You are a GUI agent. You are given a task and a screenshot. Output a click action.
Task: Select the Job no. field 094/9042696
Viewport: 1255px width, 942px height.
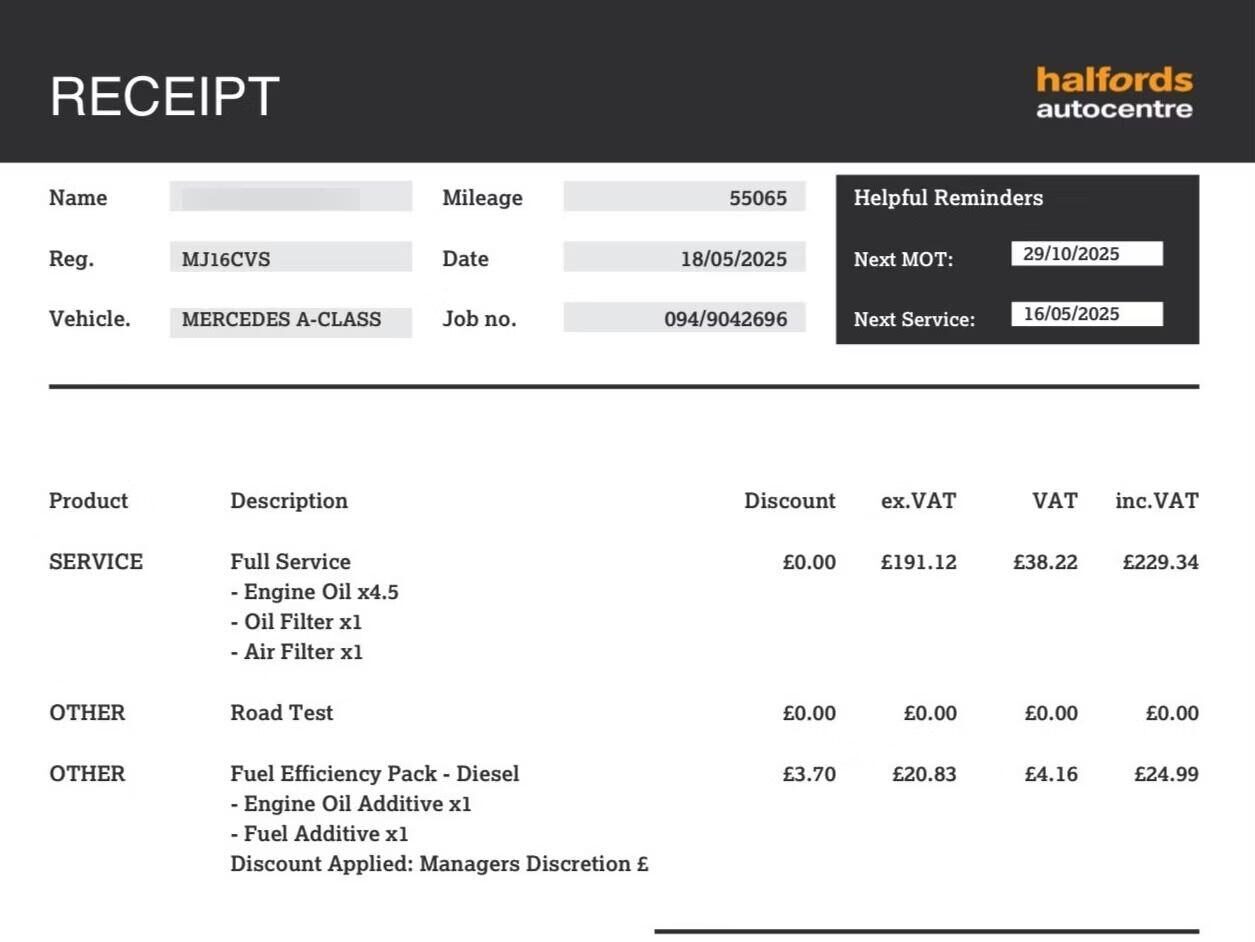(684, 319)
